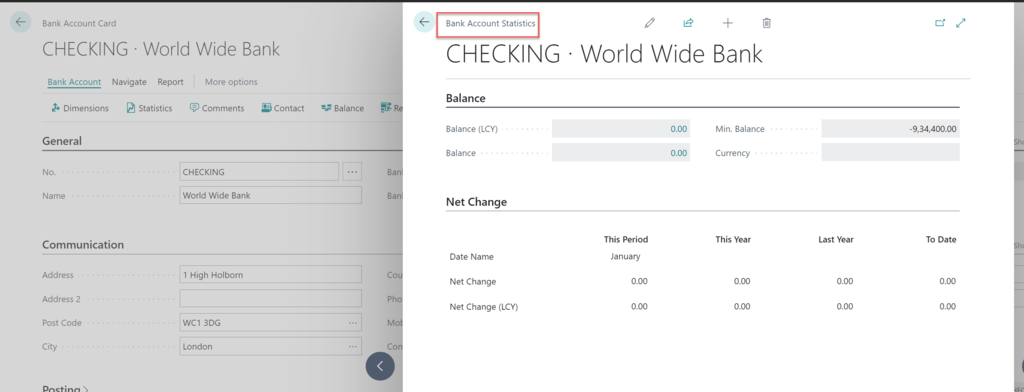The width and height of the screenshot is (1024, 392).
Task: Click the This Year column header
Action: coord(733,239)
